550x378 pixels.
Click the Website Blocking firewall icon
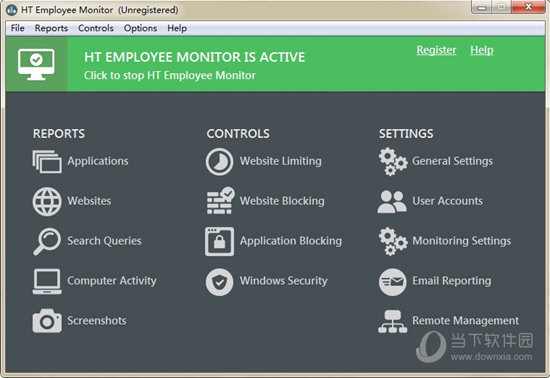(x=220, y=201)
